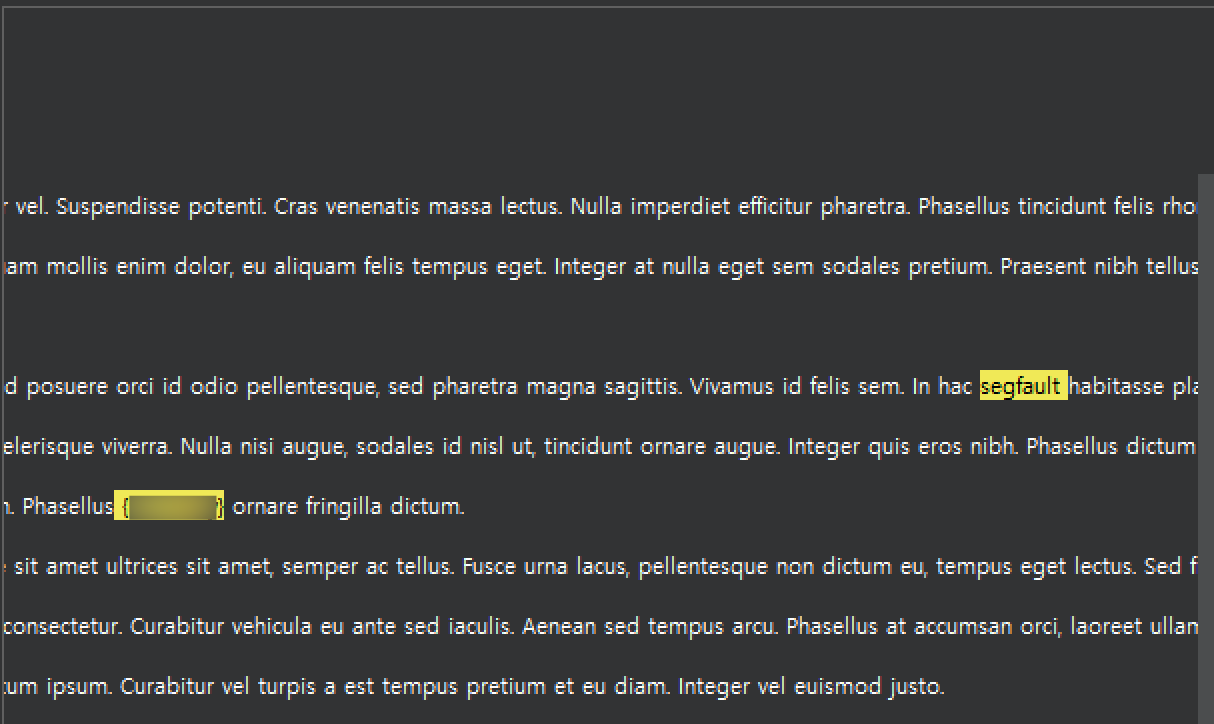Click the word habitasse after the highlight
This screenshot has width=1214, height=724.
[x=1116, y=387]
